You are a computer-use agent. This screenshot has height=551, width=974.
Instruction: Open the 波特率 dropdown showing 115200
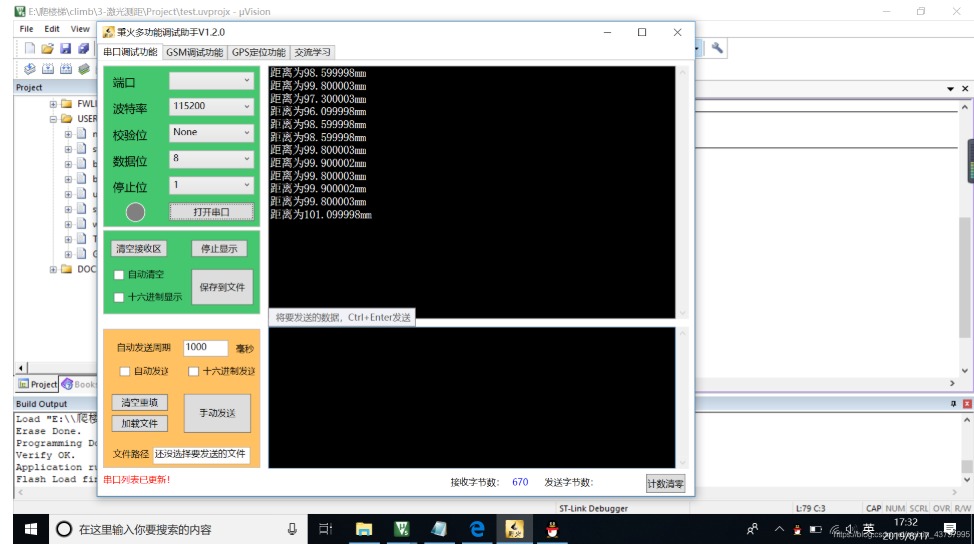211,106
